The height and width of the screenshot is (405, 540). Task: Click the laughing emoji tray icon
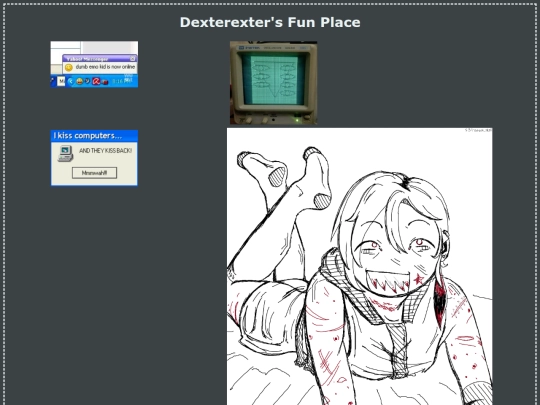coord(80,81)
